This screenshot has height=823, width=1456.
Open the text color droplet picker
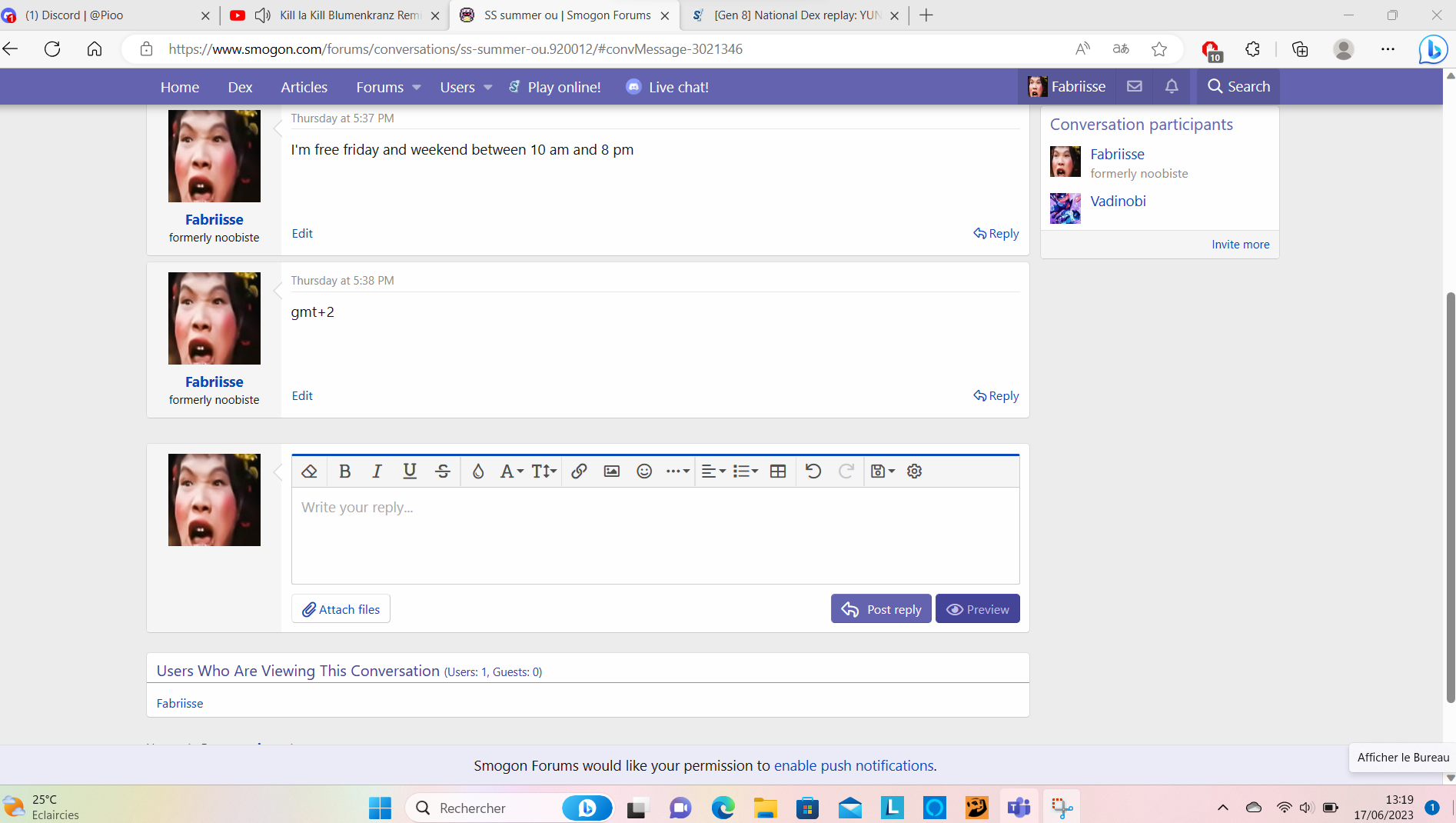pyautogui.click(x=478, y=471)
